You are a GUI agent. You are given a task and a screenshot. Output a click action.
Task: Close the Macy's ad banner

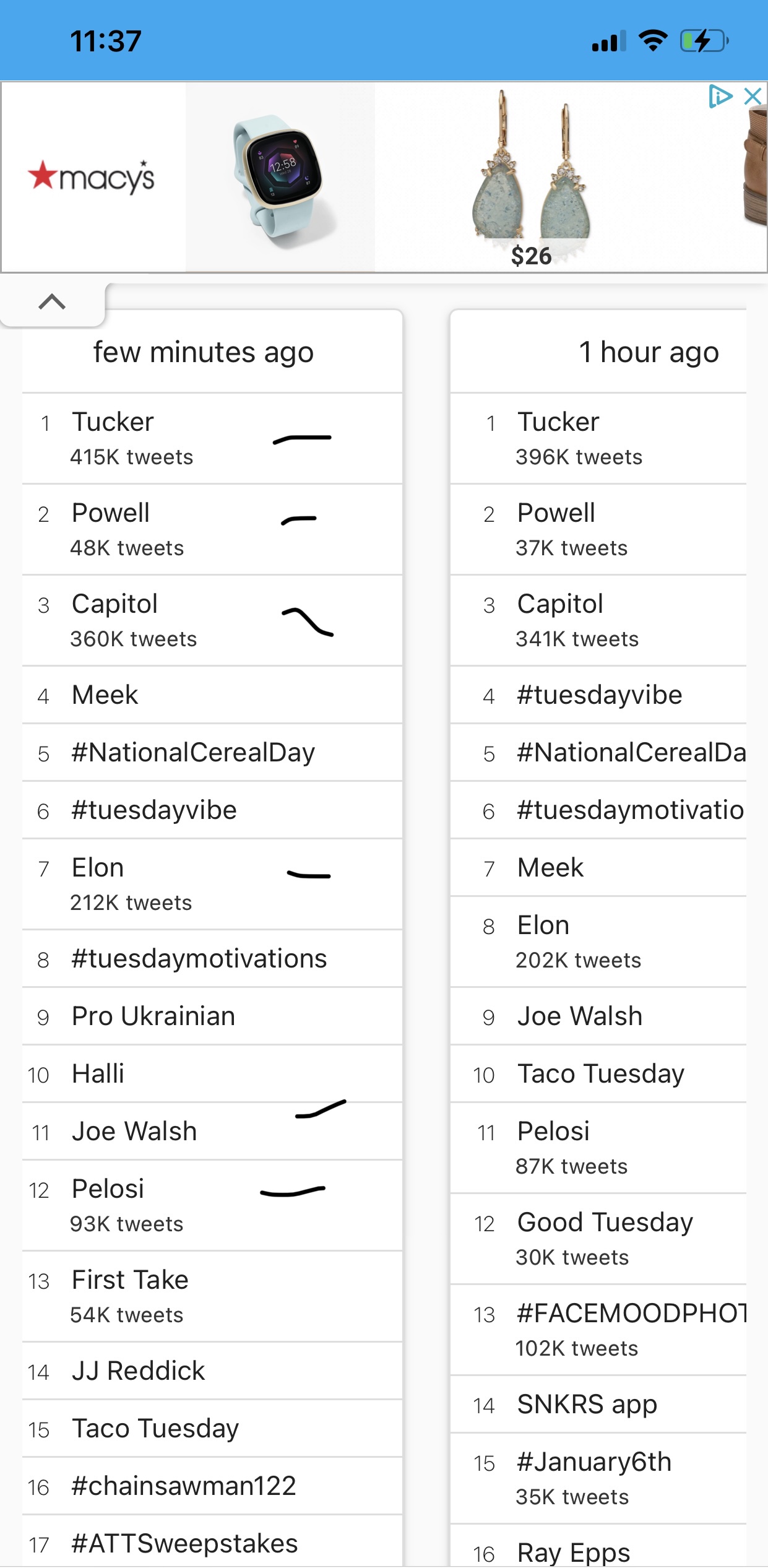coord(753,96)
